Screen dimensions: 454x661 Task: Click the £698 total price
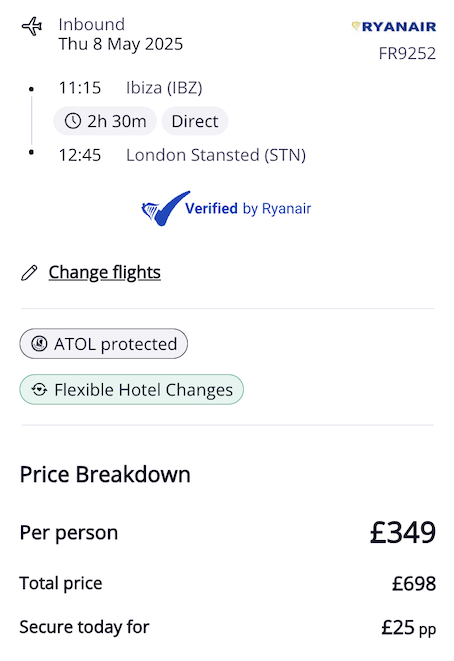(414, 583)
